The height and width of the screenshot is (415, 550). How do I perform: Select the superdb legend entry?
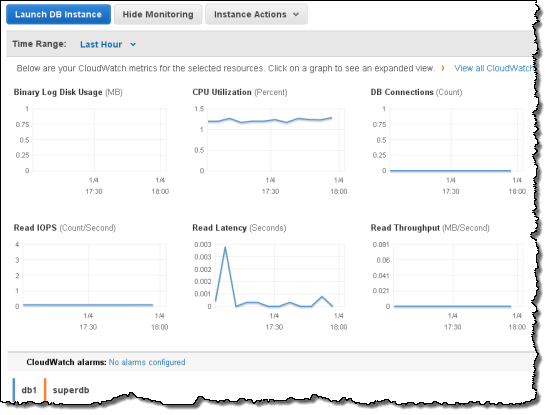(x=71, y=390)
